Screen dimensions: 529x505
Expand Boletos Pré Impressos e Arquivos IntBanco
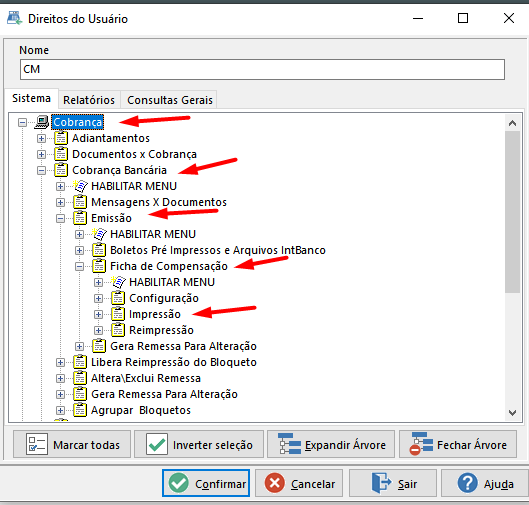pyautogui.click(x=80, y=250)
